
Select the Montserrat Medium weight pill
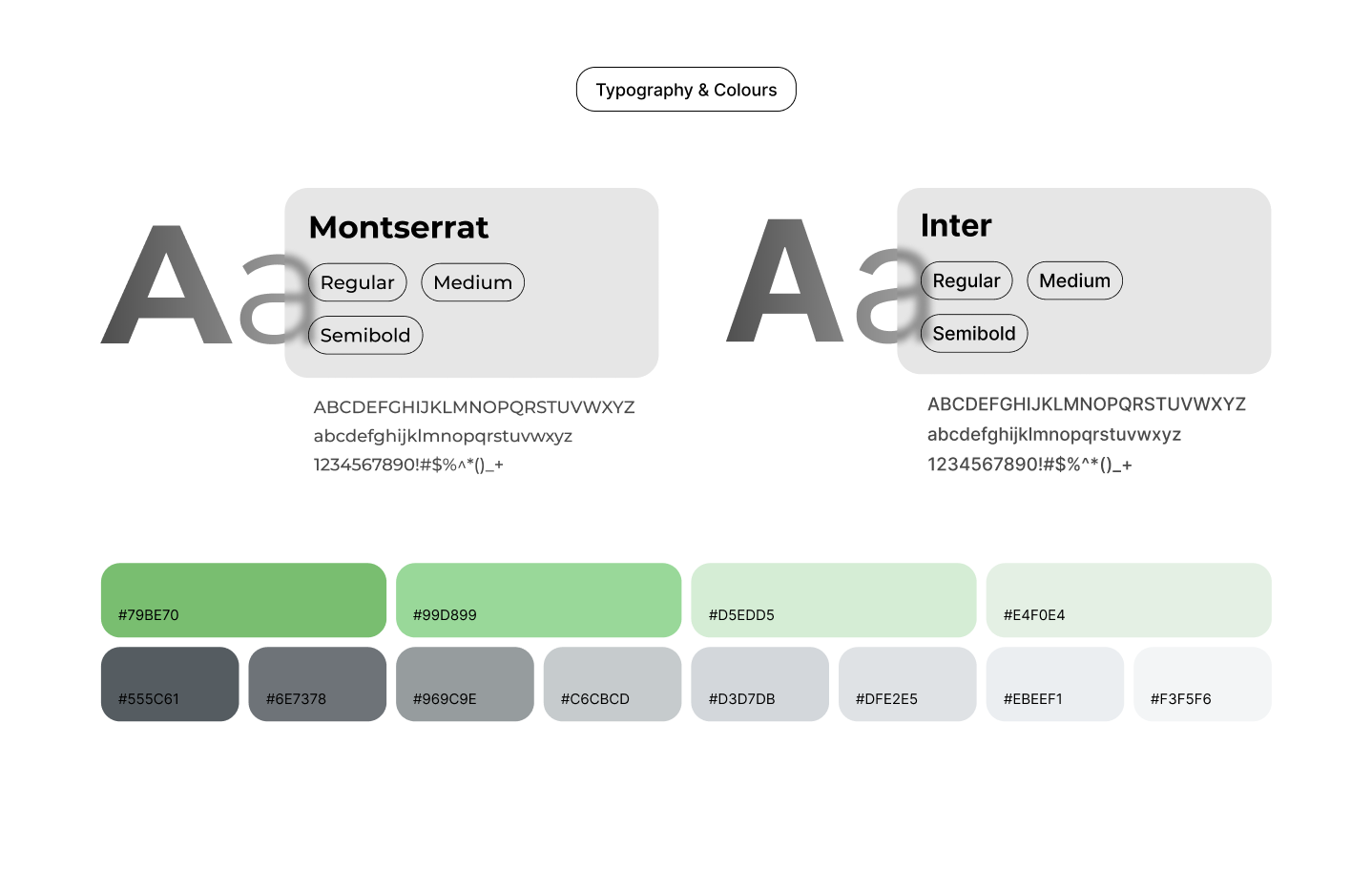472,282
